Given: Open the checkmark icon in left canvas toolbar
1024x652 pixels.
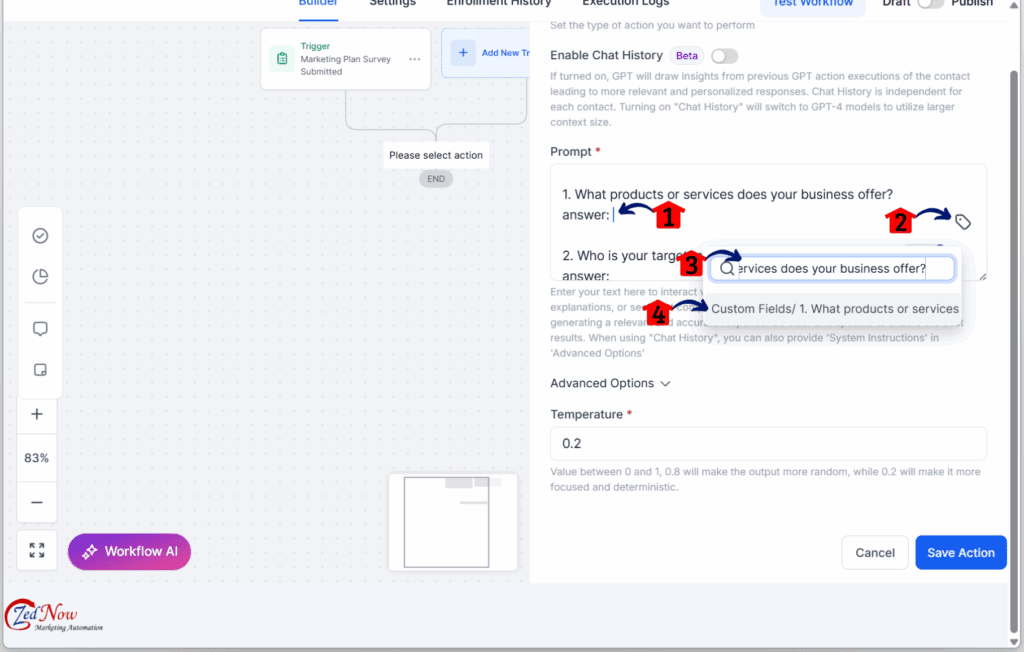Looking at the screenshot, I should click(x=40, y=236).
